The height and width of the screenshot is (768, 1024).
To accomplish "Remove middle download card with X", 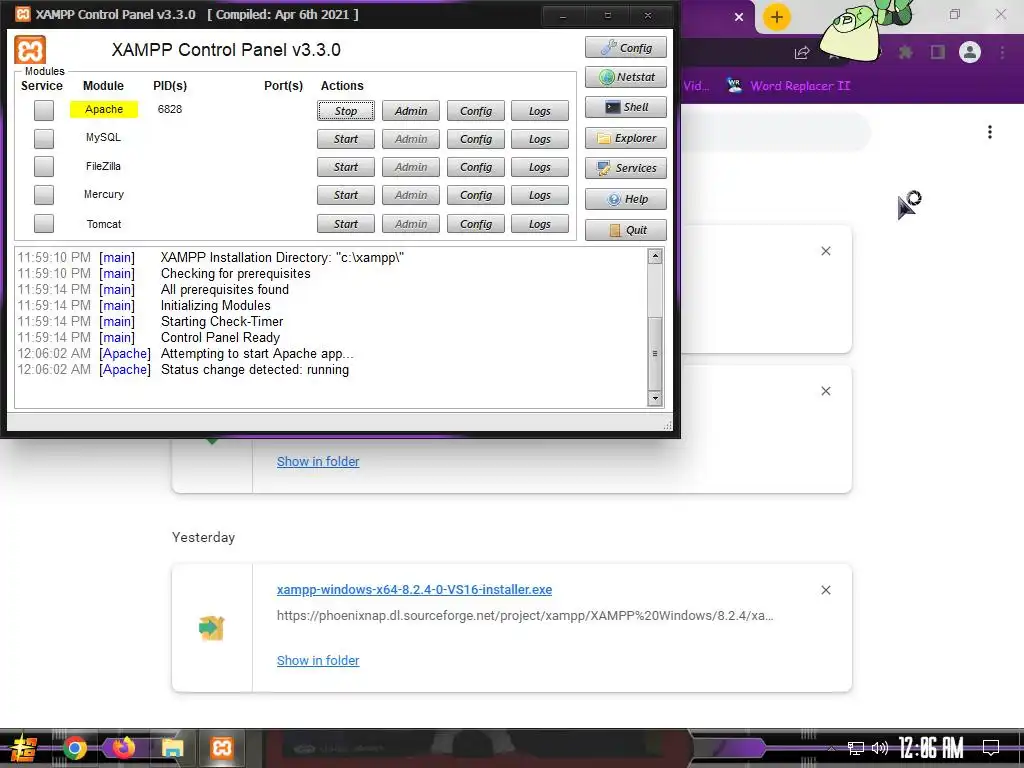I will coord(825,391).
